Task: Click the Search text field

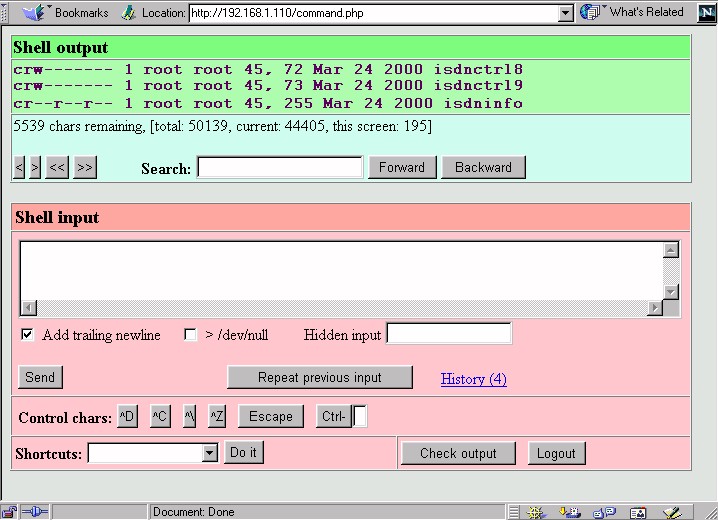Action: 280,167
